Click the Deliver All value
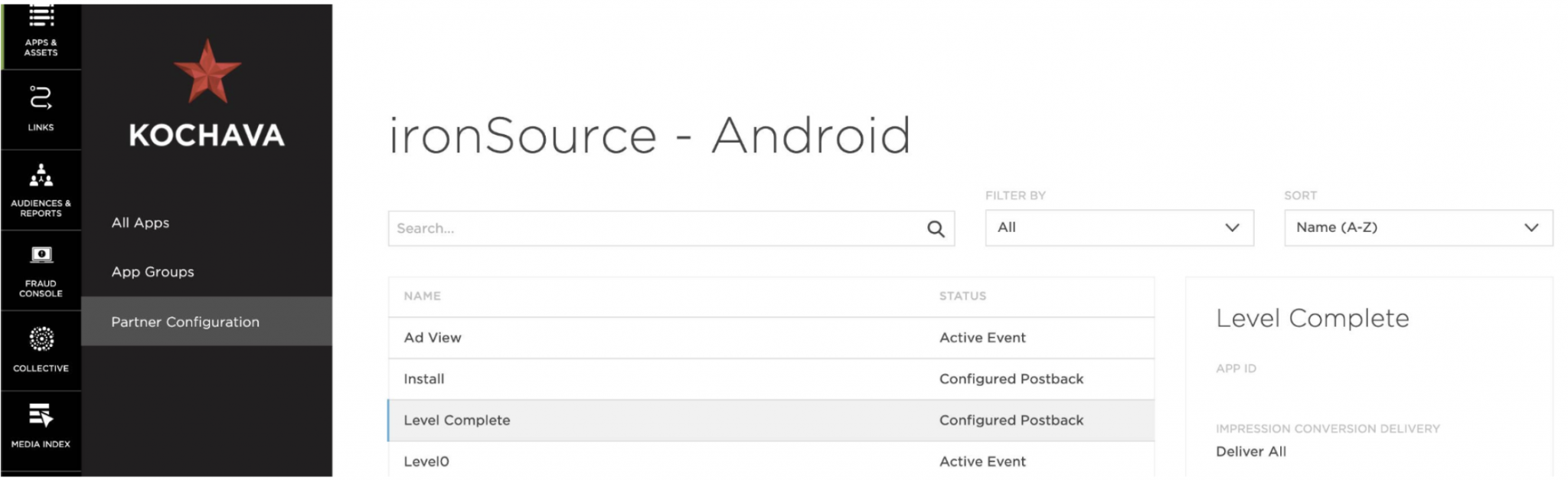The width and height of the screenshot is (1568, 481). coord(1251,451)
